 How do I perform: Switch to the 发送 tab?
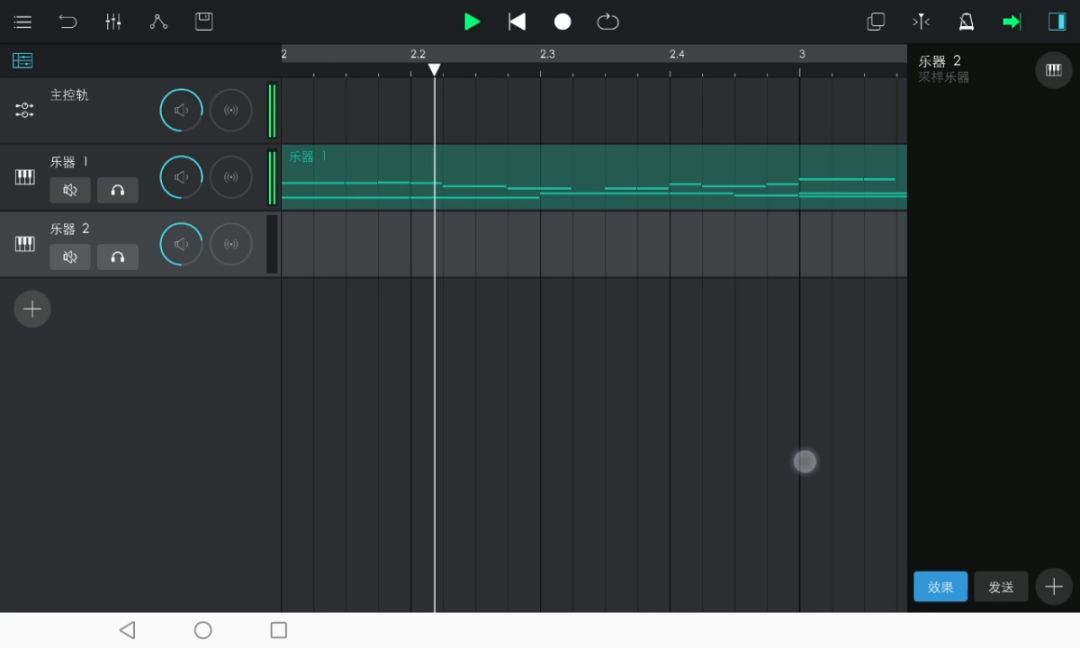[1001, 587]
